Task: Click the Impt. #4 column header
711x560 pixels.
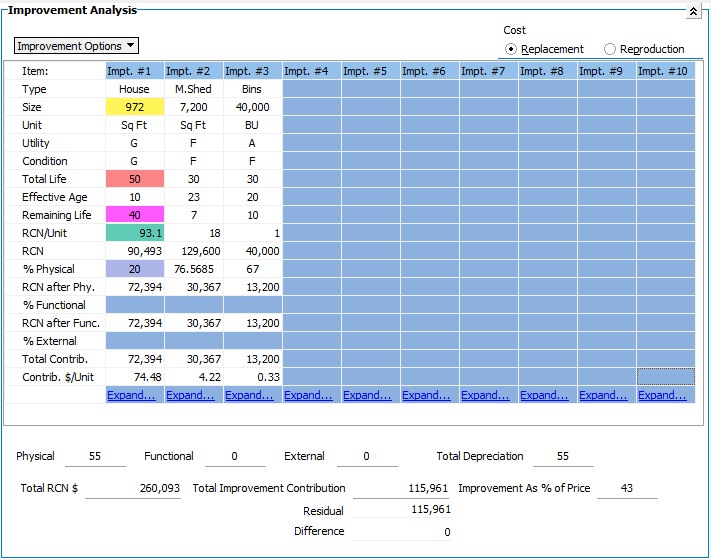Action: tap(312, 71)
